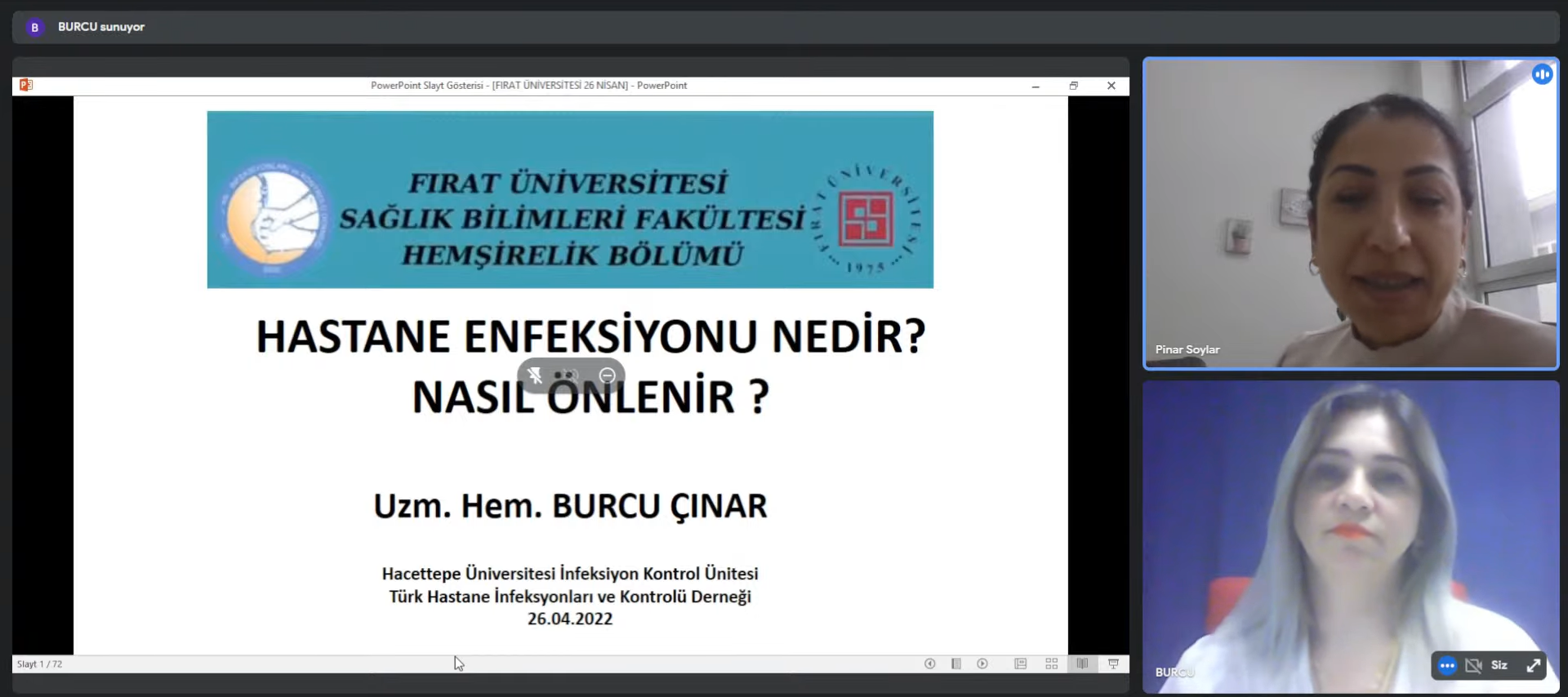The height and width of the screenshot is (697, 1568).
Task: Click the PowerPoint app icon in title bar
Action: tap(25, 85)
